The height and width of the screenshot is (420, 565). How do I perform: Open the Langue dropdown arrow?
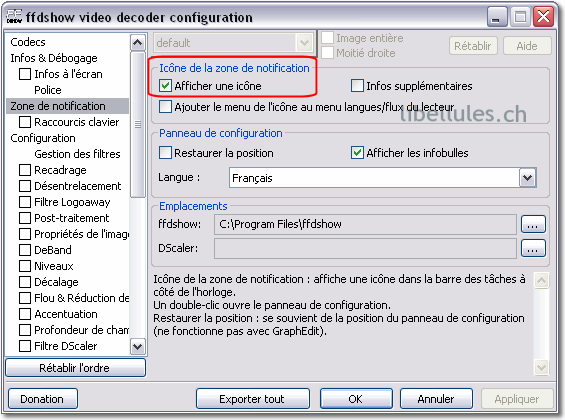[527, 178]
